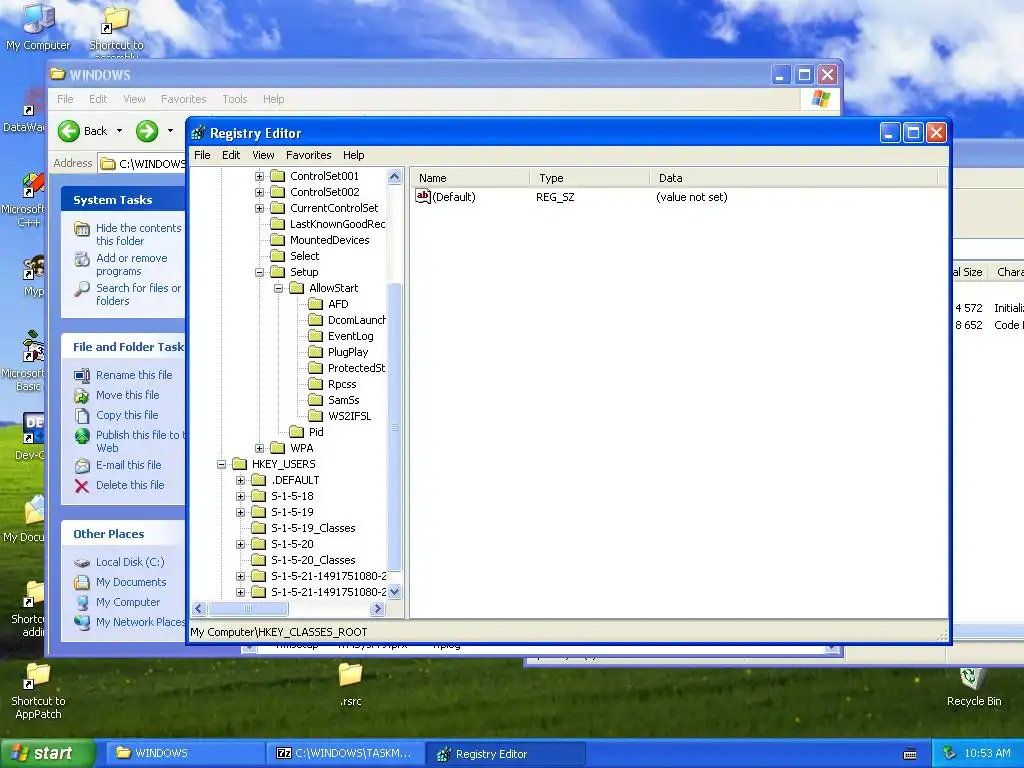
Task: Select the Pid key folder icon
Action: point(297,432)
